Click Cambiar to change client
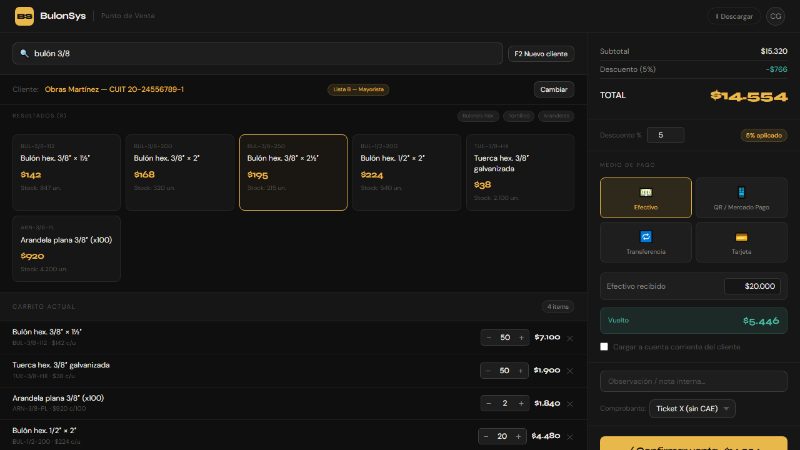 pos(554,90)
